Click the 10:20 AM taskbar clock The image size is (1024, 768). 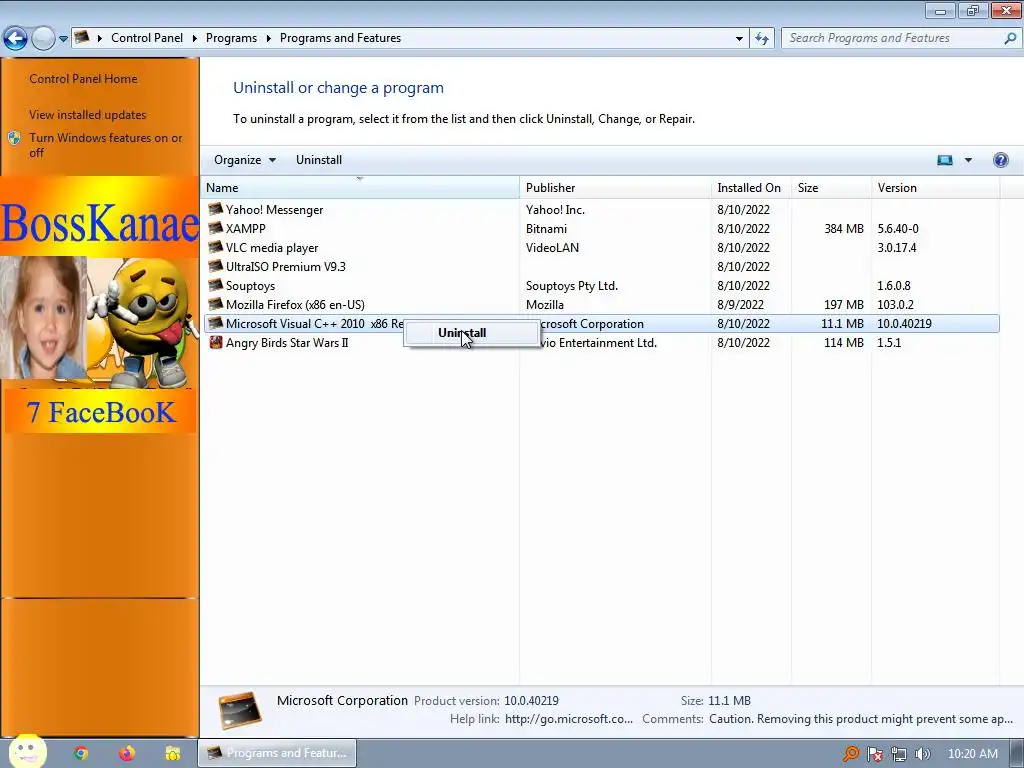972,754
